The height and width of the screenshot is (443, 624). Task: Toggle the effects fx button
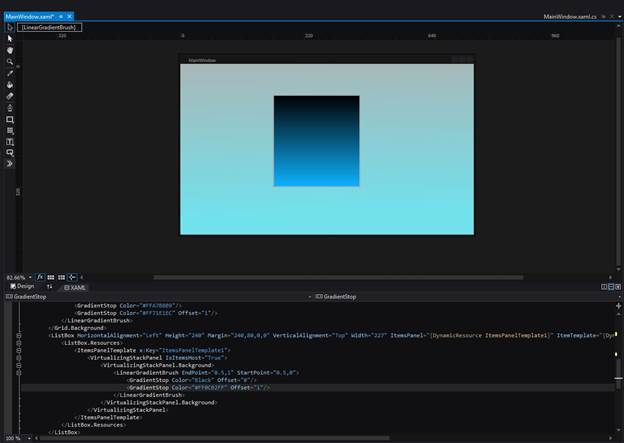[x=40, y=276]
